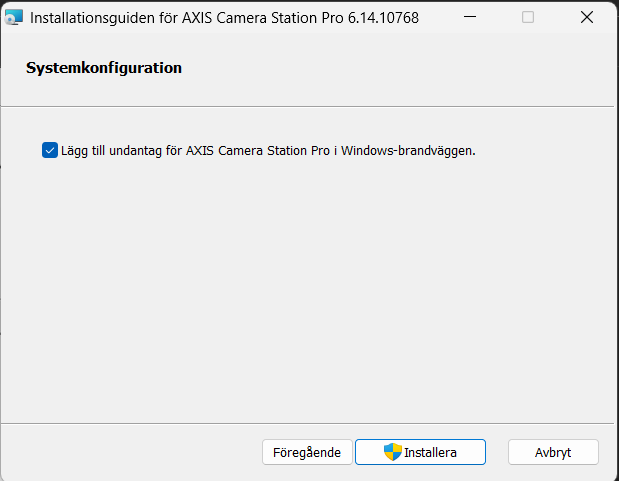This screenshot has width=619, height=481.
Task: Click the Installera button
Action: click(420, 452)
